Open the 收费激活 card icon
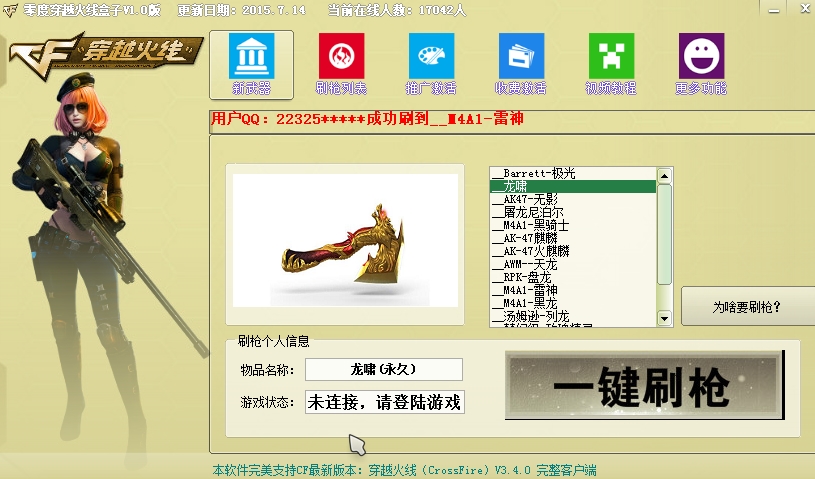 [521, 64]
